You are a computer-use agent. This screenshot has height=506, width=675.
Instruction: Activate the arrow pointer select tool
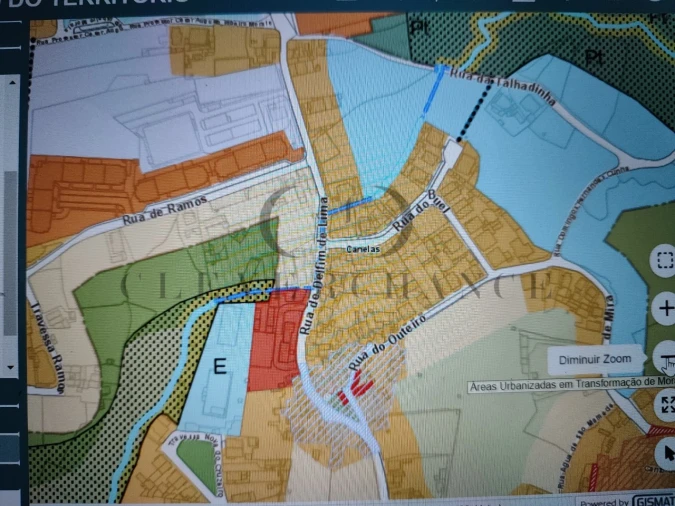(666, 454)
